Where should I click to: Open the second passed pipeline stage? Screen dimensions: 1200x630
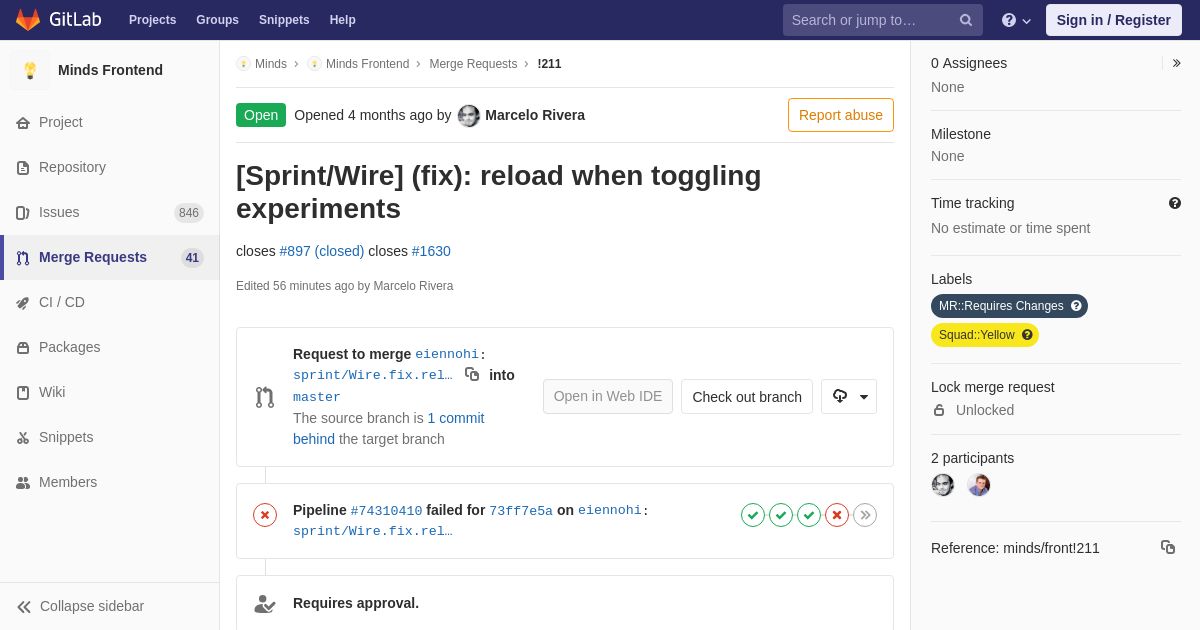(781, 515)
